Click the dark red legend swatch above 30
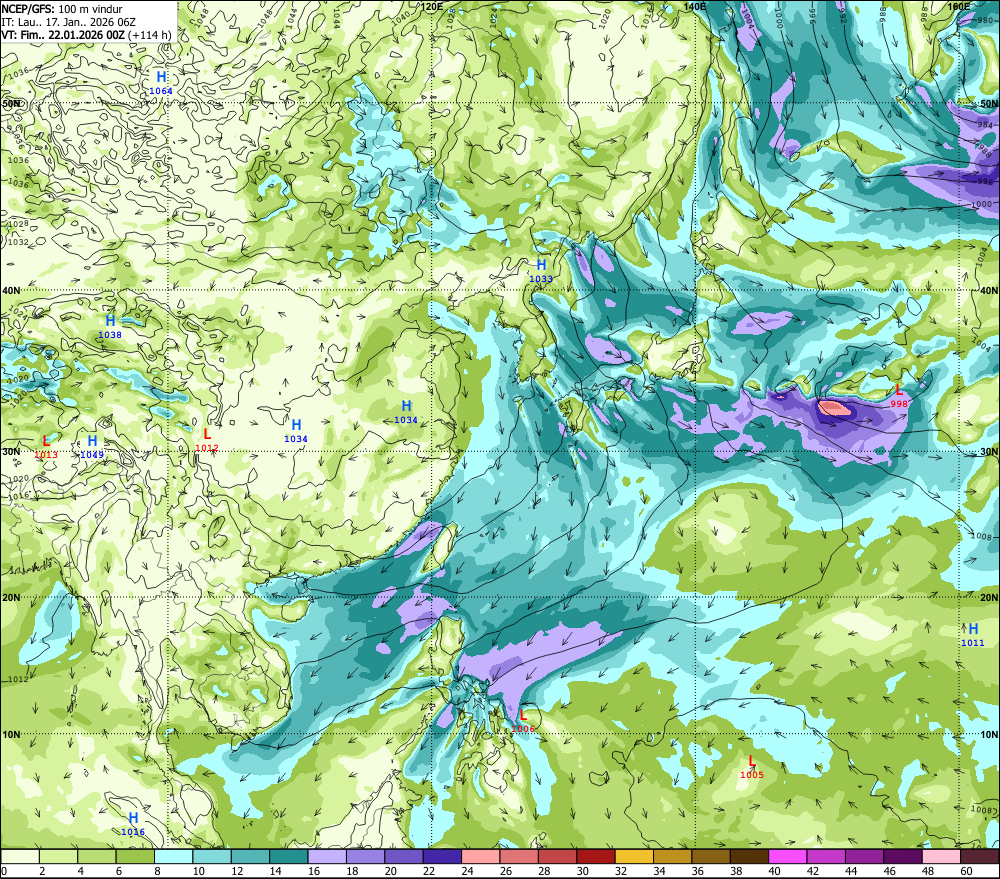 click(x=596, y=856)
